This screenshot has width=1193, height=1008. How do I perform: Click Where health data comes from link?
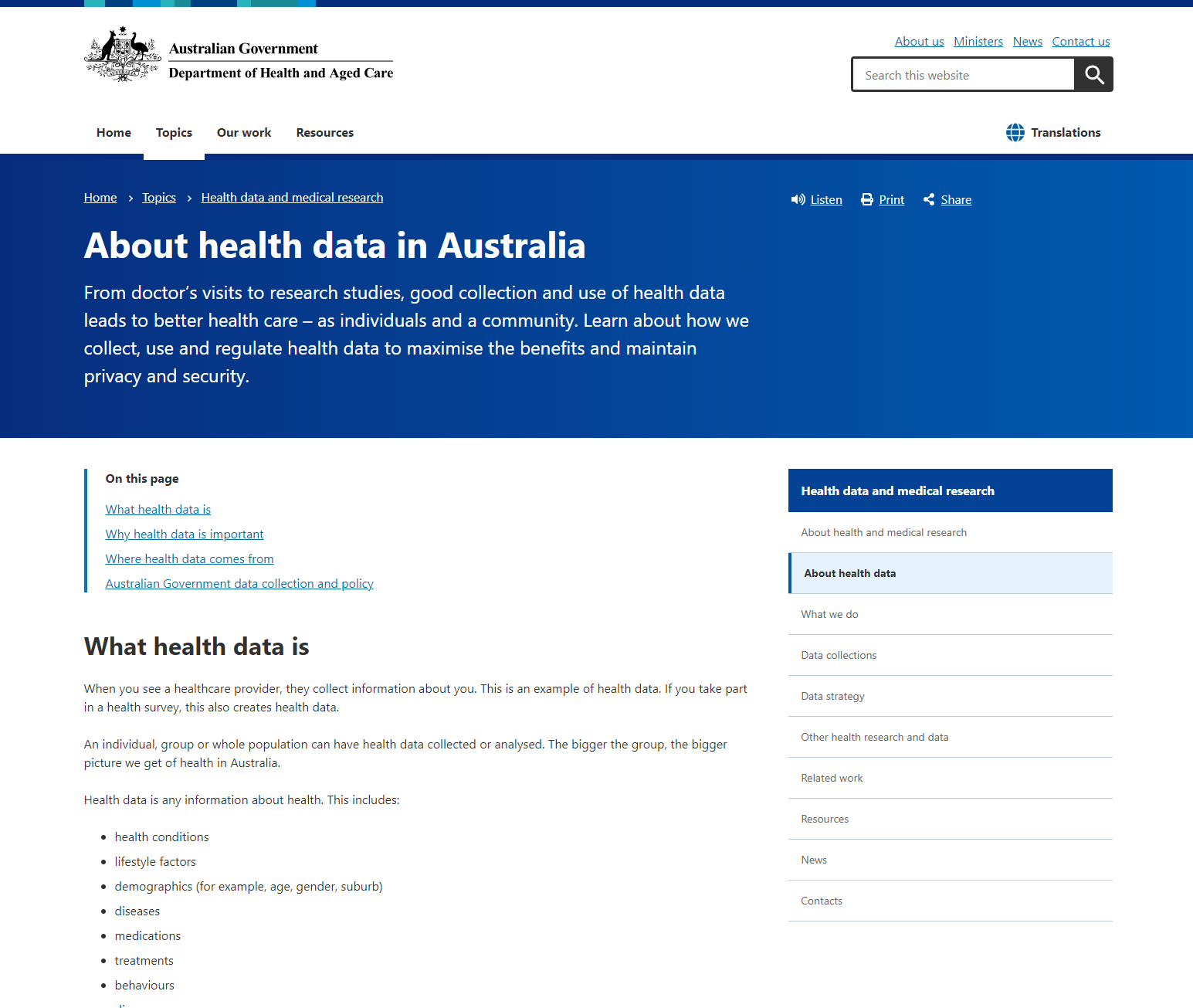click(x=189, y=558)
